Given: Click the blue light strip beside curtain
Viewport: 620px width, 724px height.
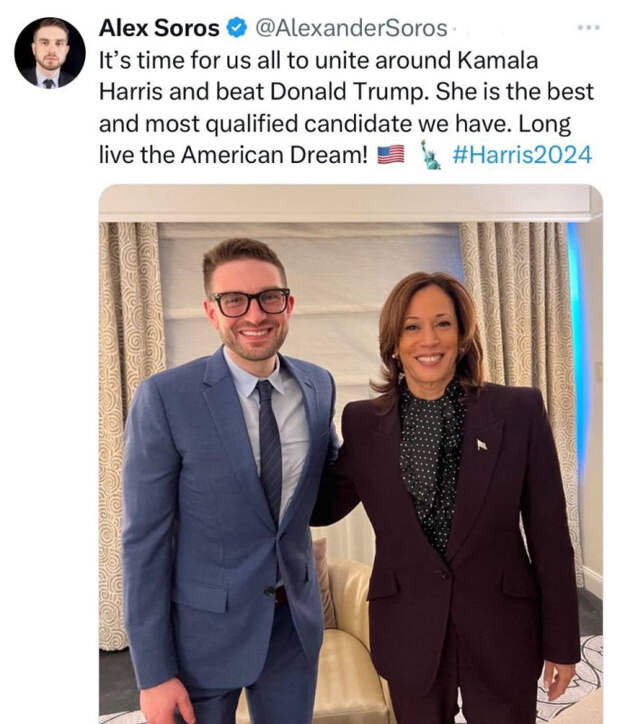Looking at the screenshot, I should pos(577,351).
